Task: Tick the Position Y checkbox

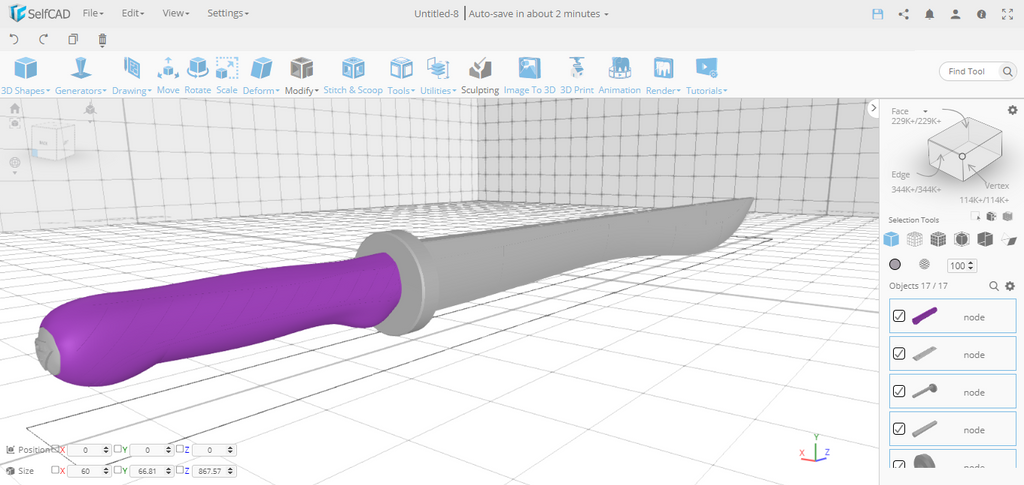Action: point(118,449)
